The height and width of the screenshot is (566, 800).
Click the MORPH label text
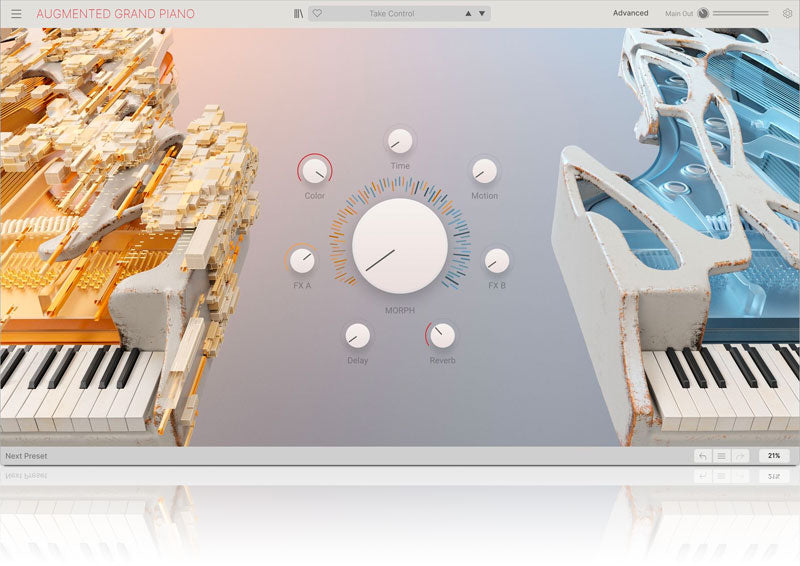[400, 310]
